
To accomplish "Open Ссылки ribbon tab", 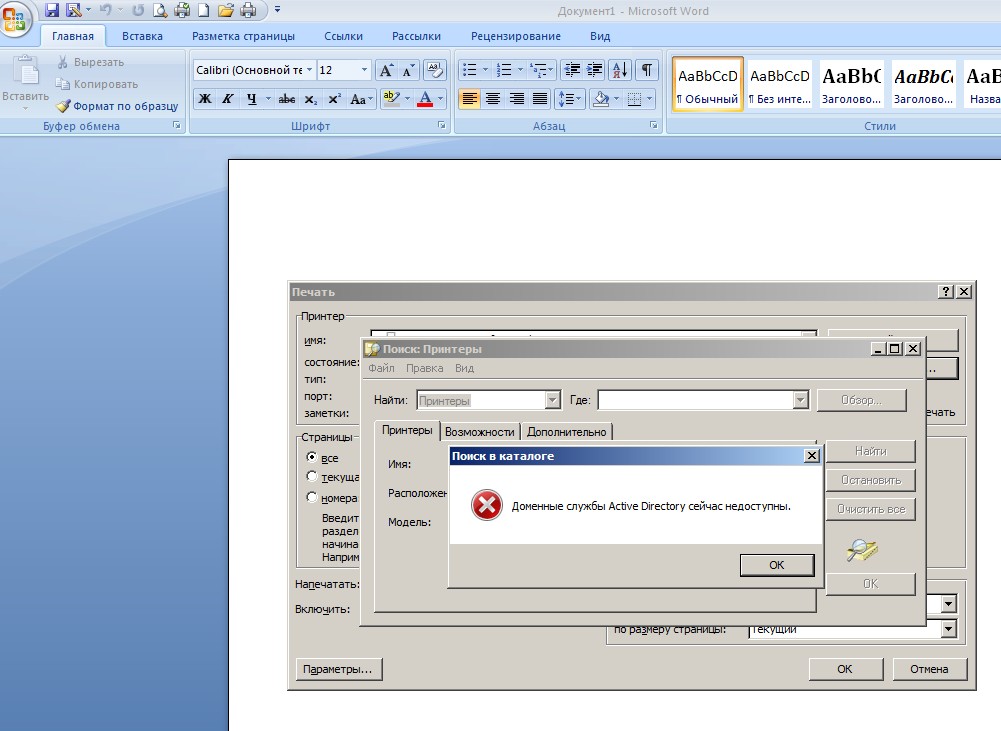I will 343,36.
